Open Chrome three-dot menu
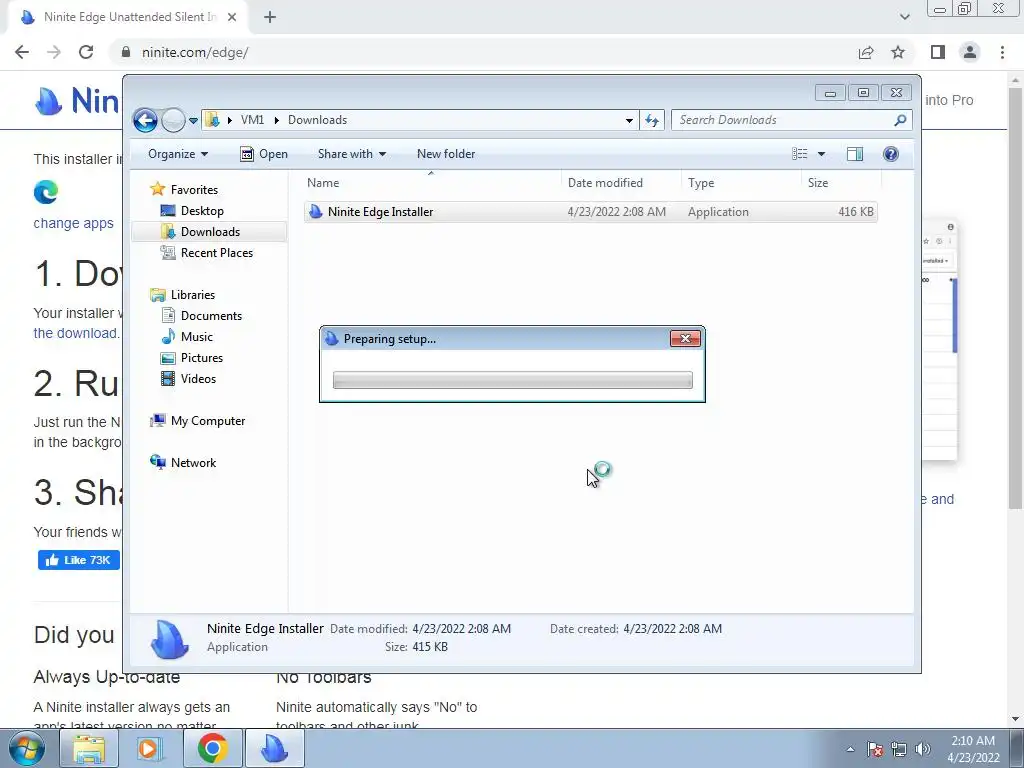This screenshot has width=1024, height=768. tap(1002, 52)
